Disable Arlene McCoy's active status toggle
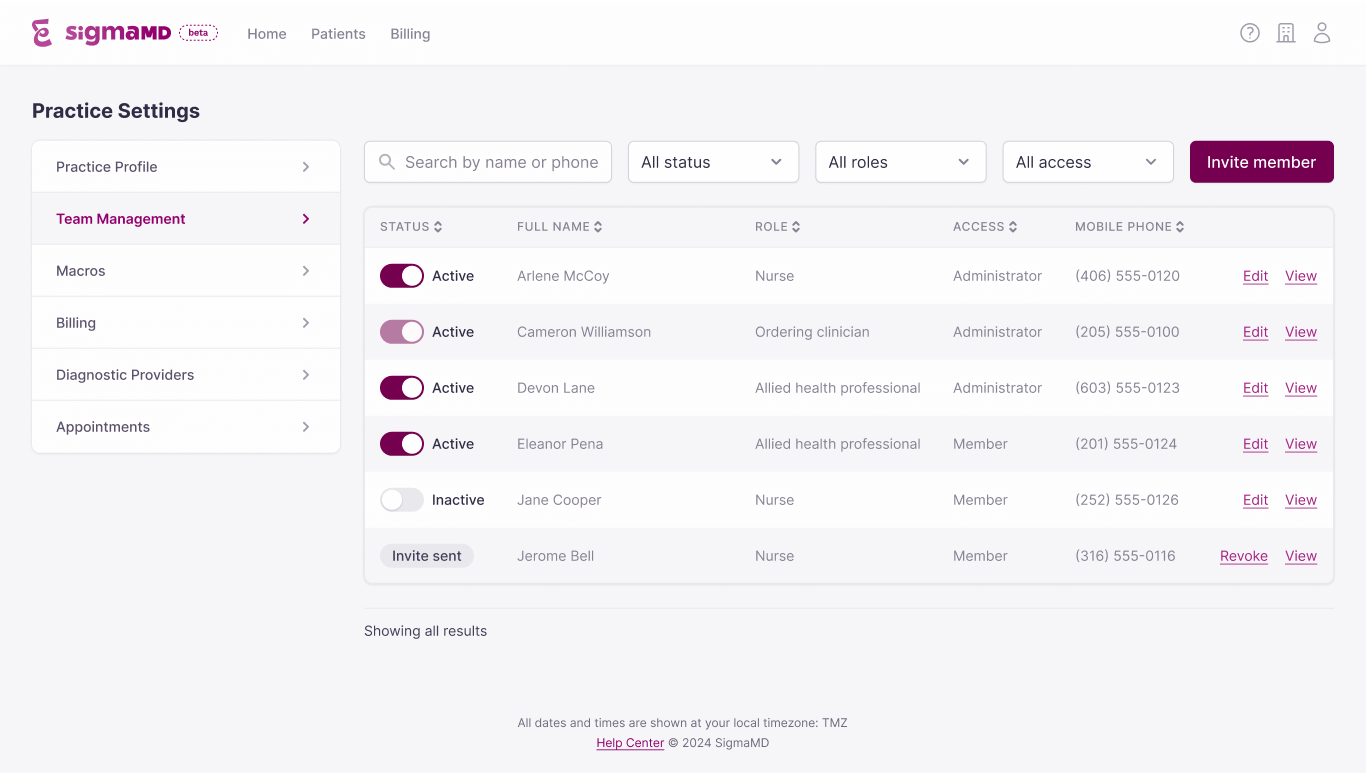Screen dimensions: 1366x773 [x=401, y=275]
